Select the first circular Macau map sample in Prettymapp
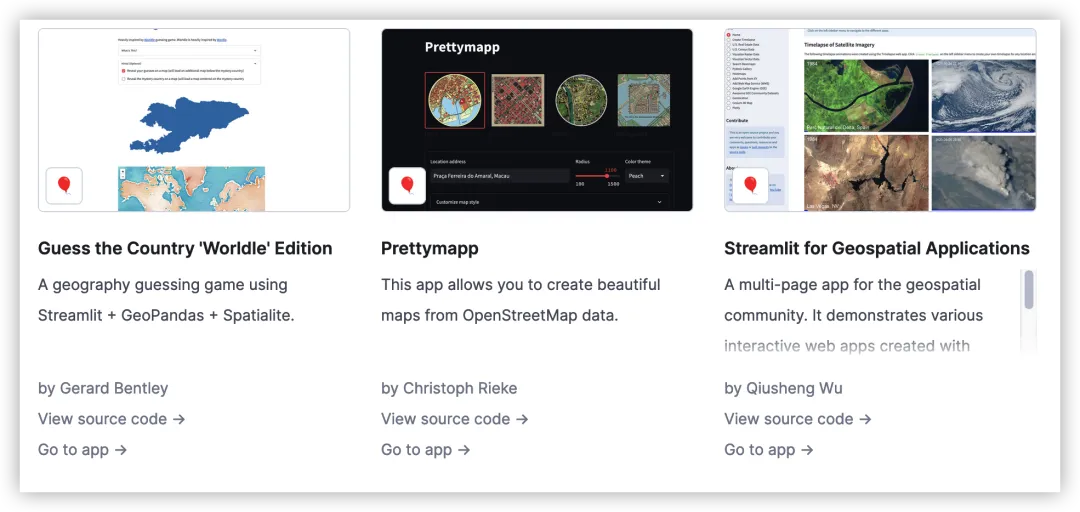The image size is (1080, 512). tap(455, 101)
